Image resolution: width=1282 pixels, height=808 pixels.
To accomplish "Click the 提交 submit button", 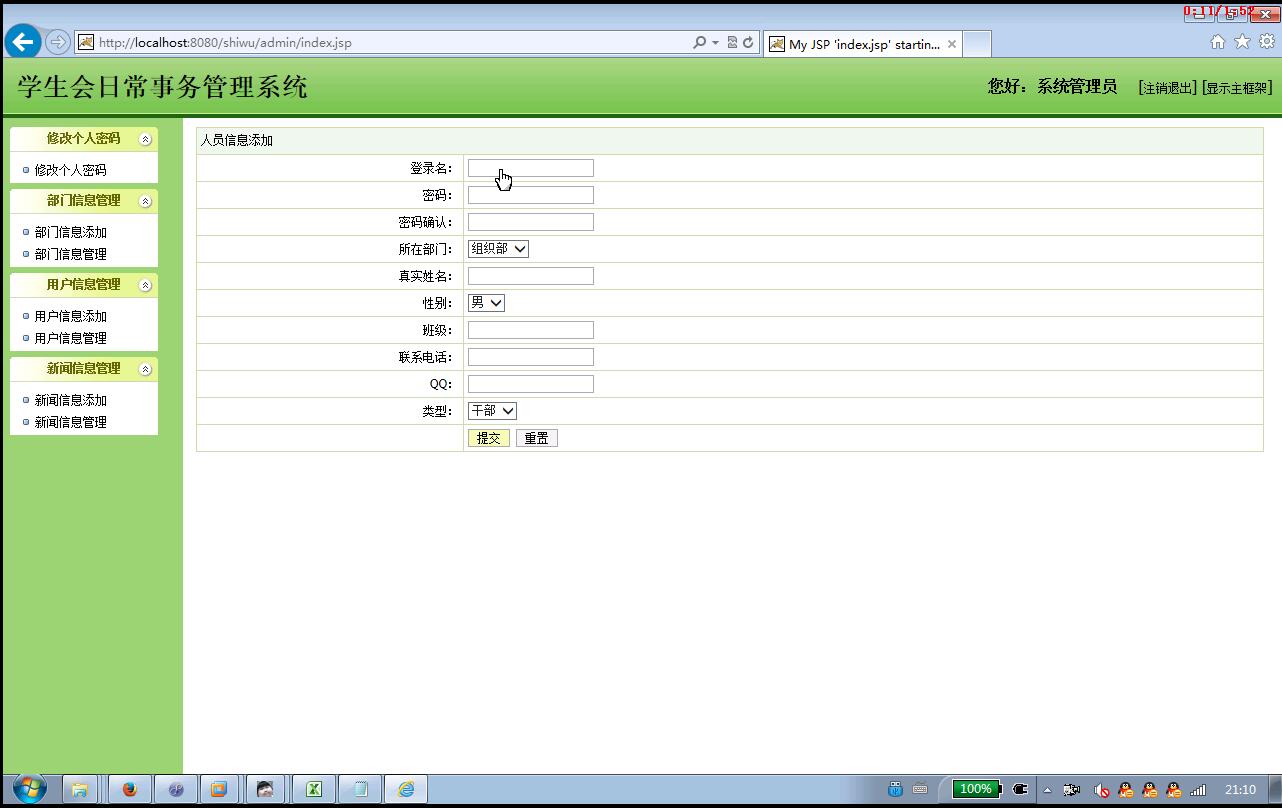I will coord(488,438).
